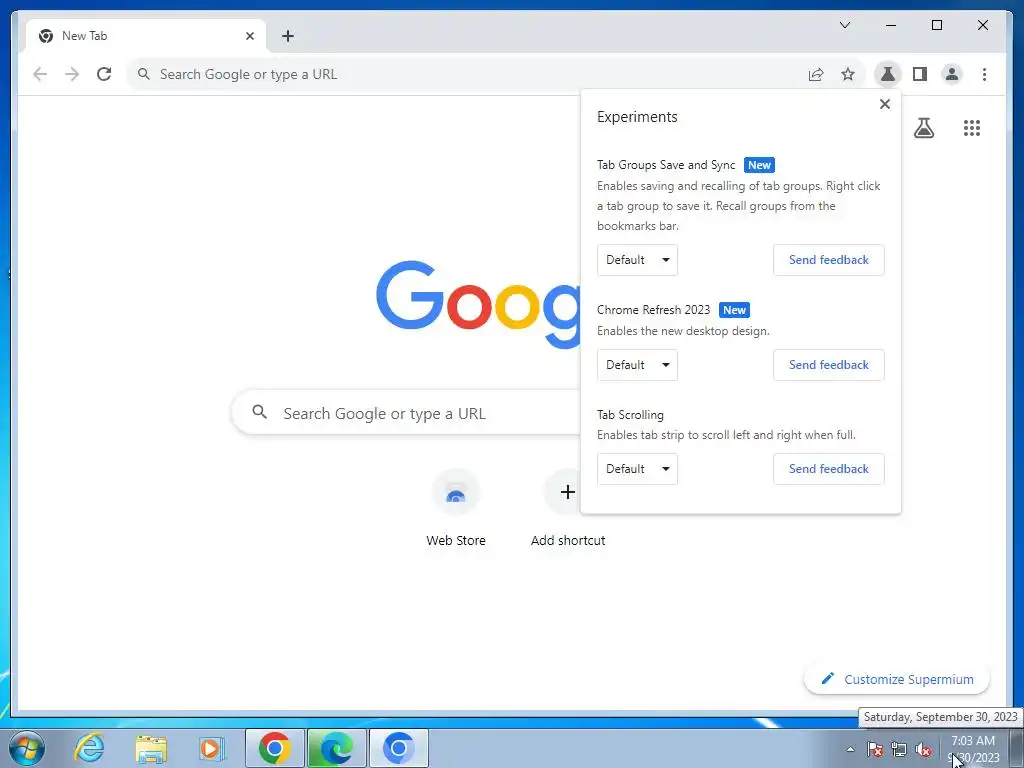The height and width of the screenshot is (768, 1024).
Task: Send feedback for Tab Groups Save and Sync
Action: point(829,260)
